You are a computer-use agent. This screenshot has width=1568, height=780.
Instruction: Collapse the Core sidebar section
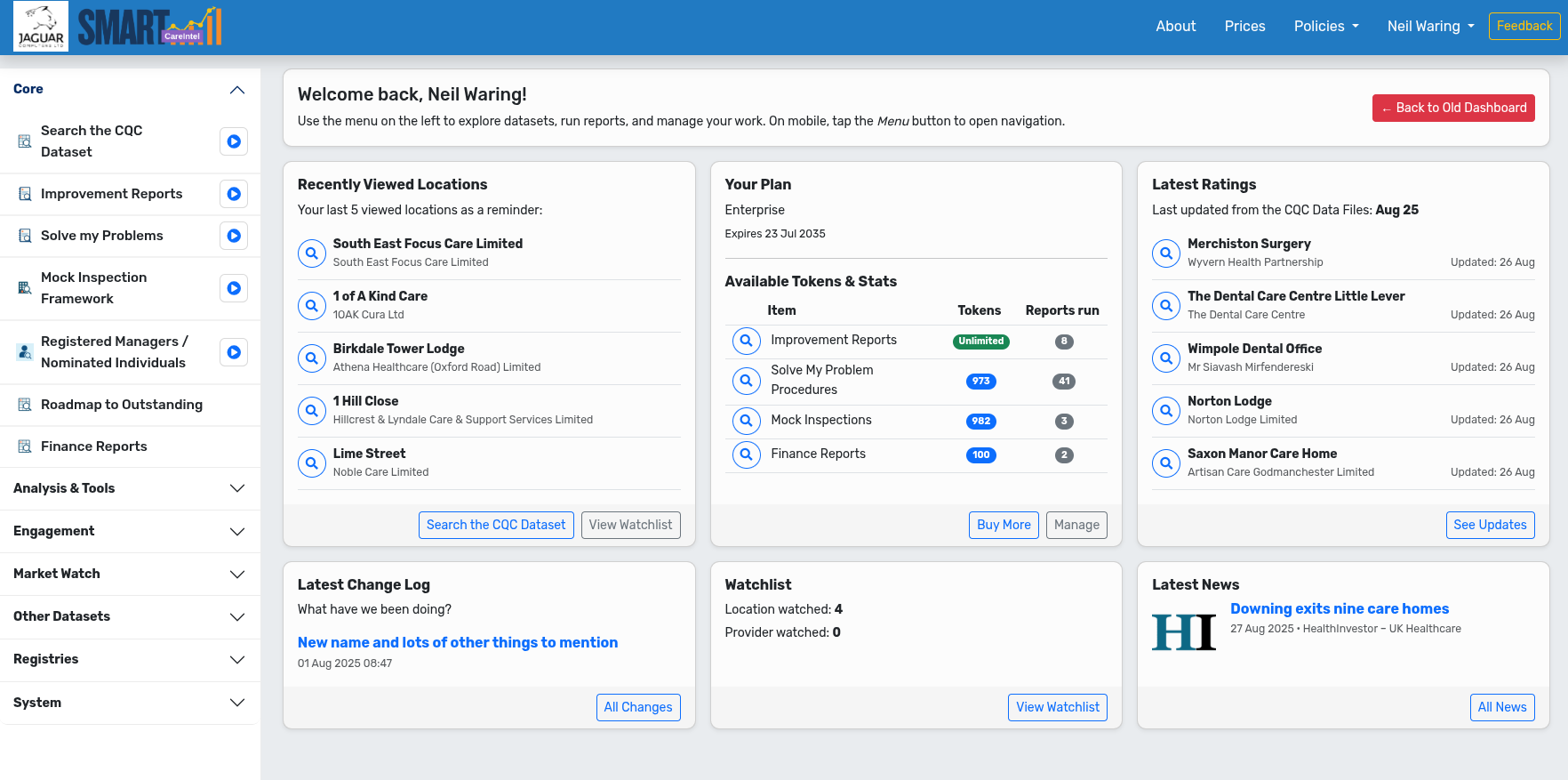pyautogui.click(x=236, y=90)
